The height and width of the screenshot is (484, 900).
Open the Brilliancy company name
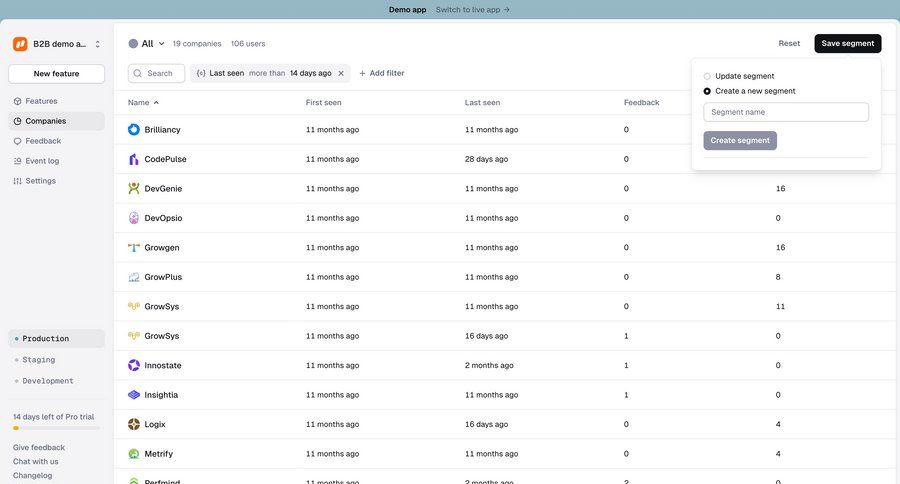tap(162, 130)
